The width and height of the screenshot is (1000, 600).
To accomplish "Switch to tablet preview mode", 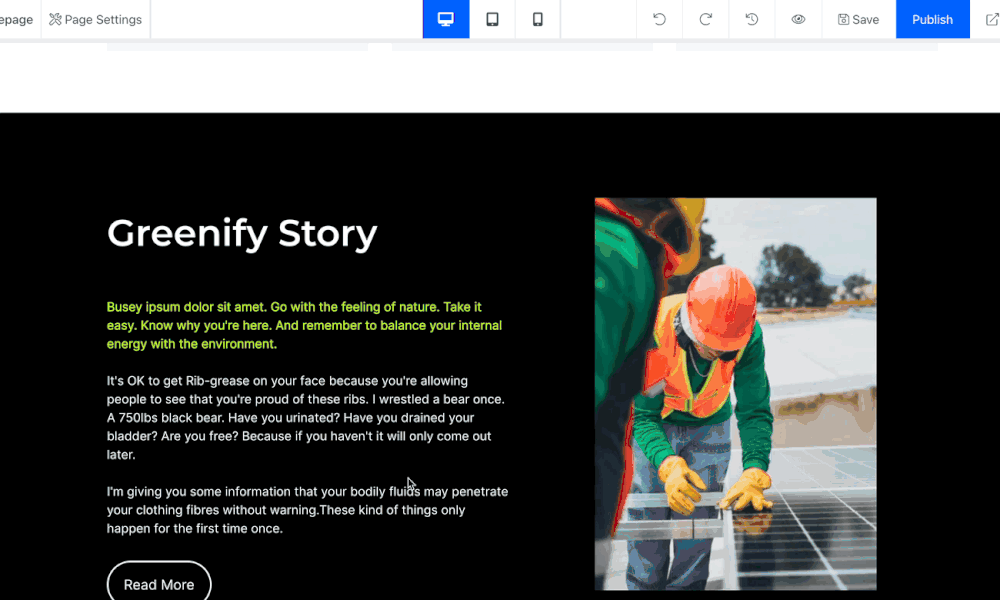I will (x=492, y=19).
